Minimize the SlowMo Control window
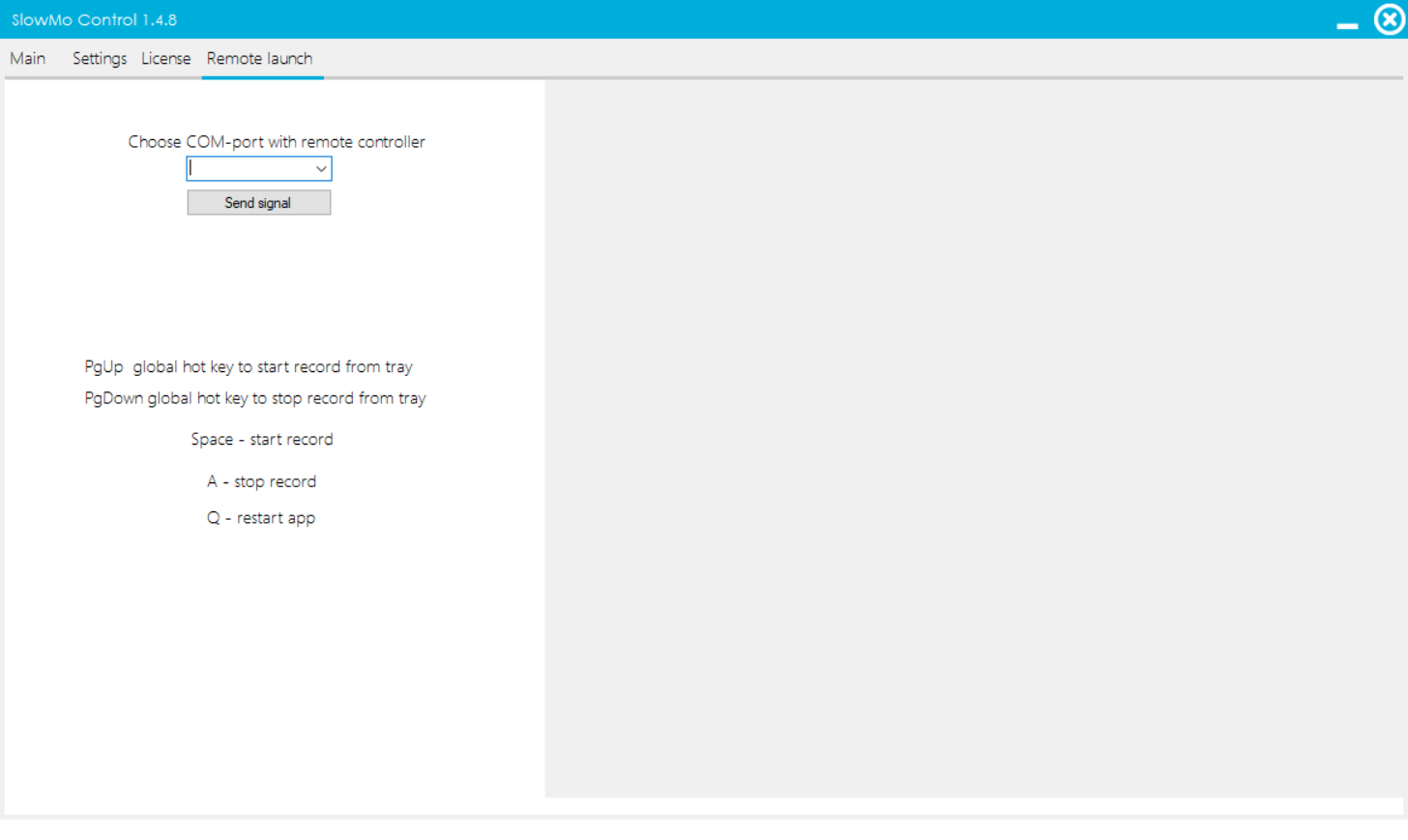 point(1347,25)
